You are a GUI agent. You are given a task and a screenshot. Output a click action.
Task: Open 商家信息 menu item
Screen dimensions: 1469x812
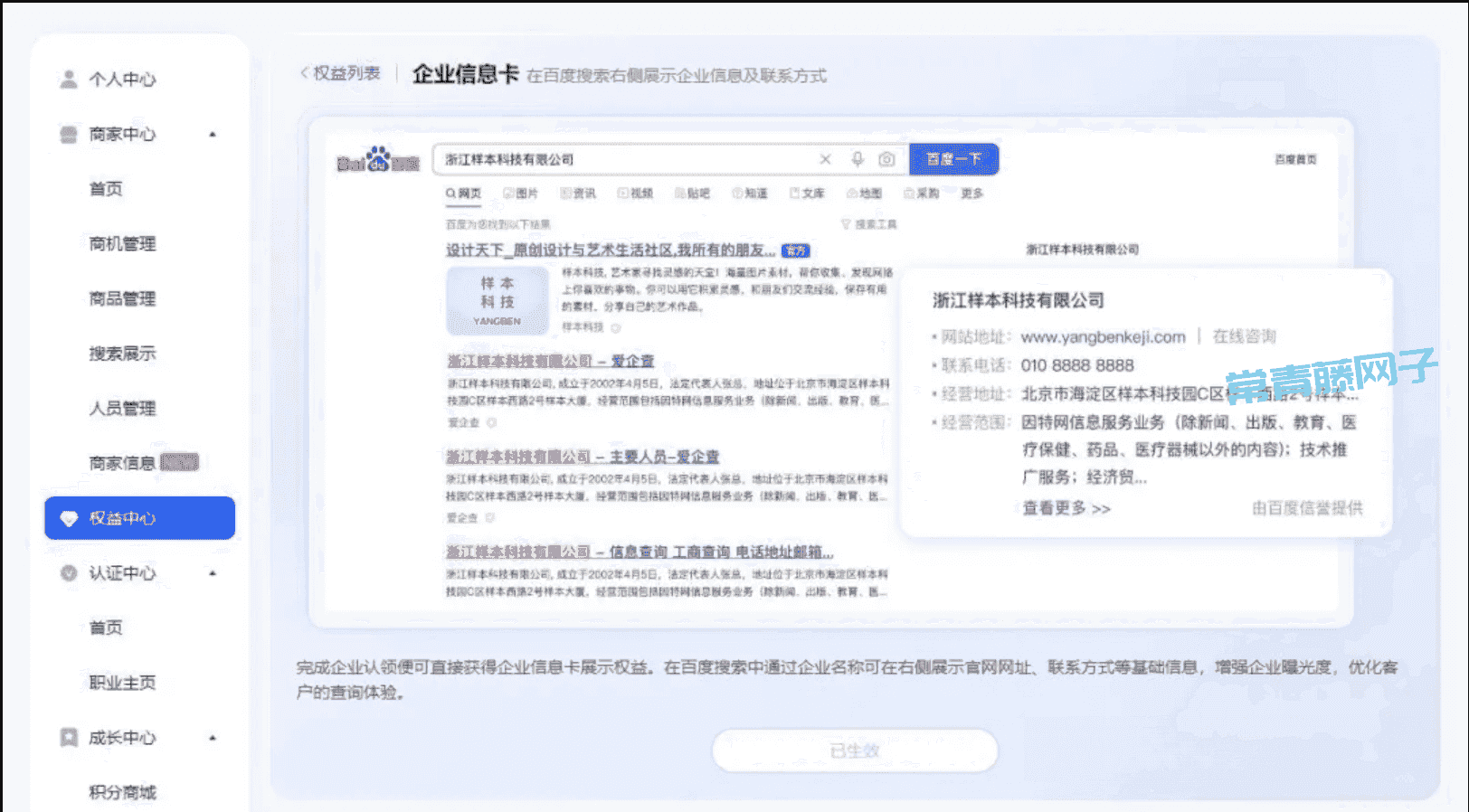(122, 463)
